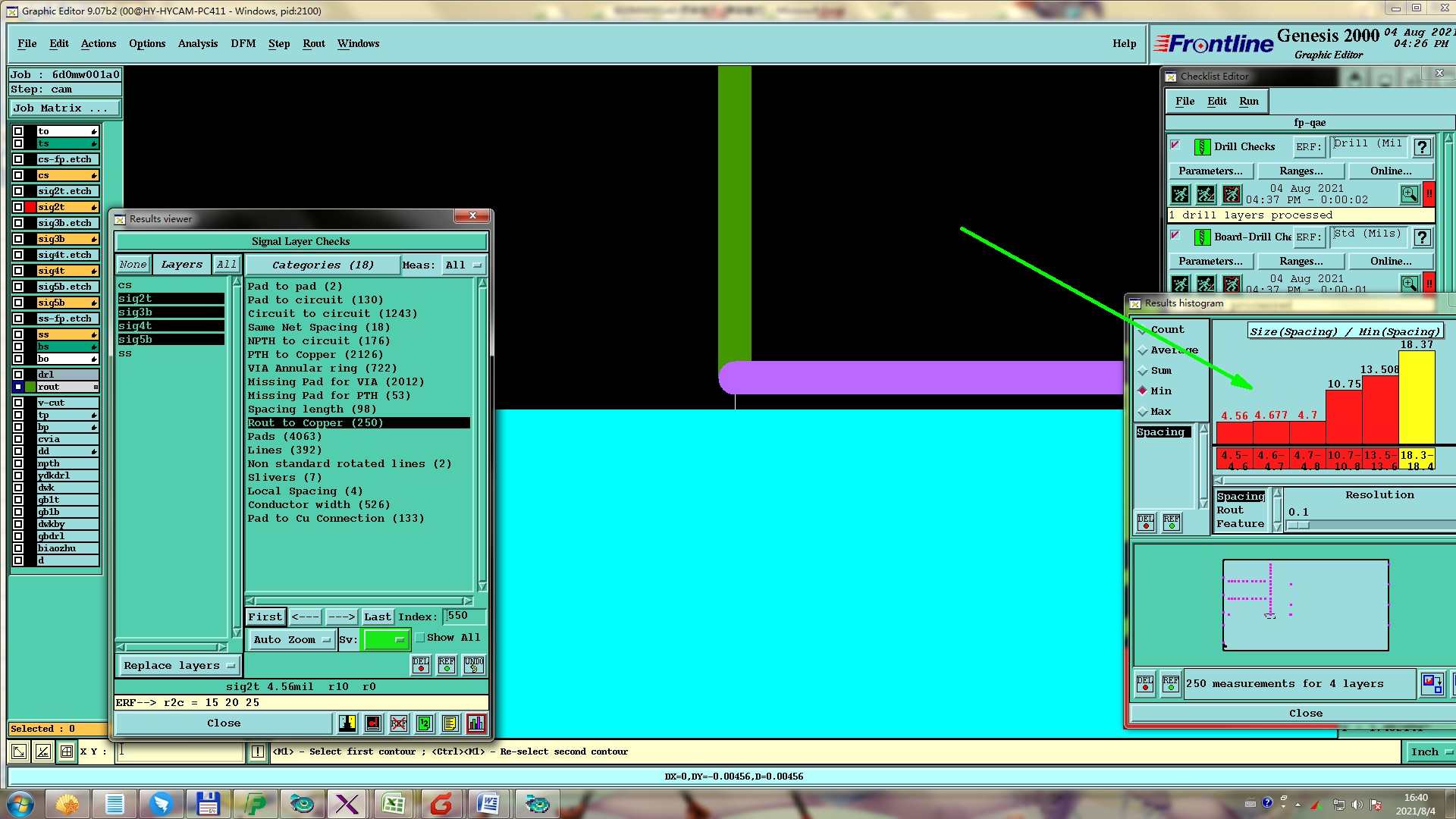The width and height of the screenshot is (1456, 819).
Task: Select Min radio option in histogram
Action: (x=1143, y=391)
